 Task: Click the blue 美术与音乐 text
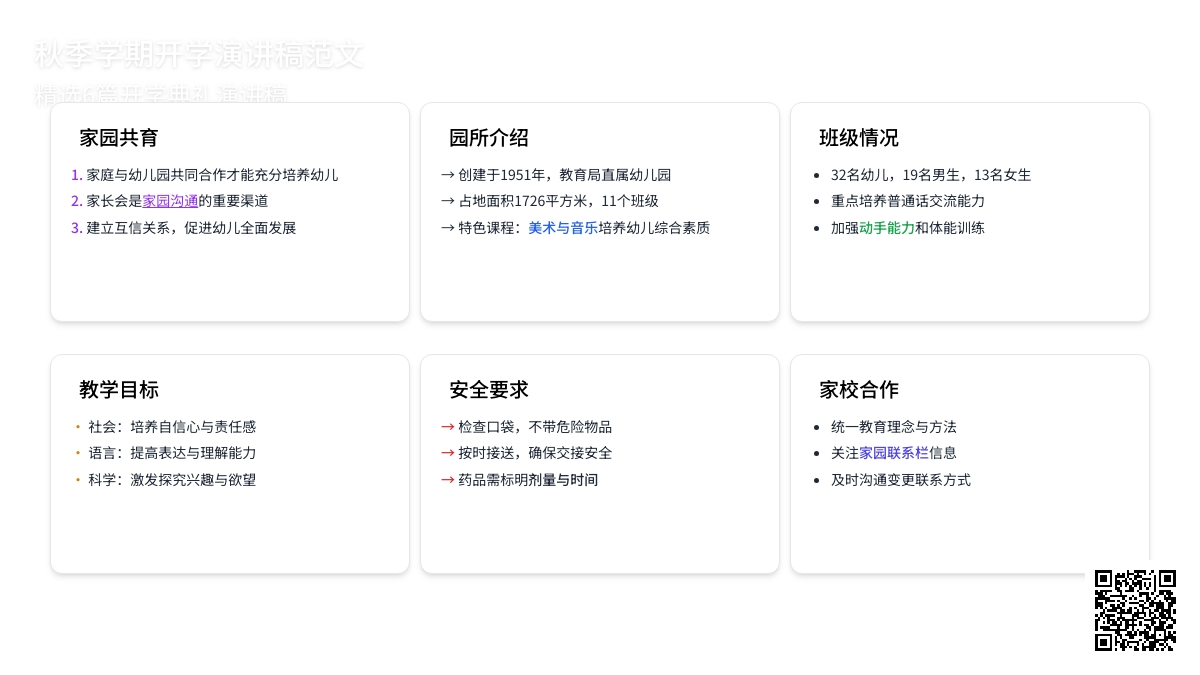pyautogui.click(x=563, y=228)
